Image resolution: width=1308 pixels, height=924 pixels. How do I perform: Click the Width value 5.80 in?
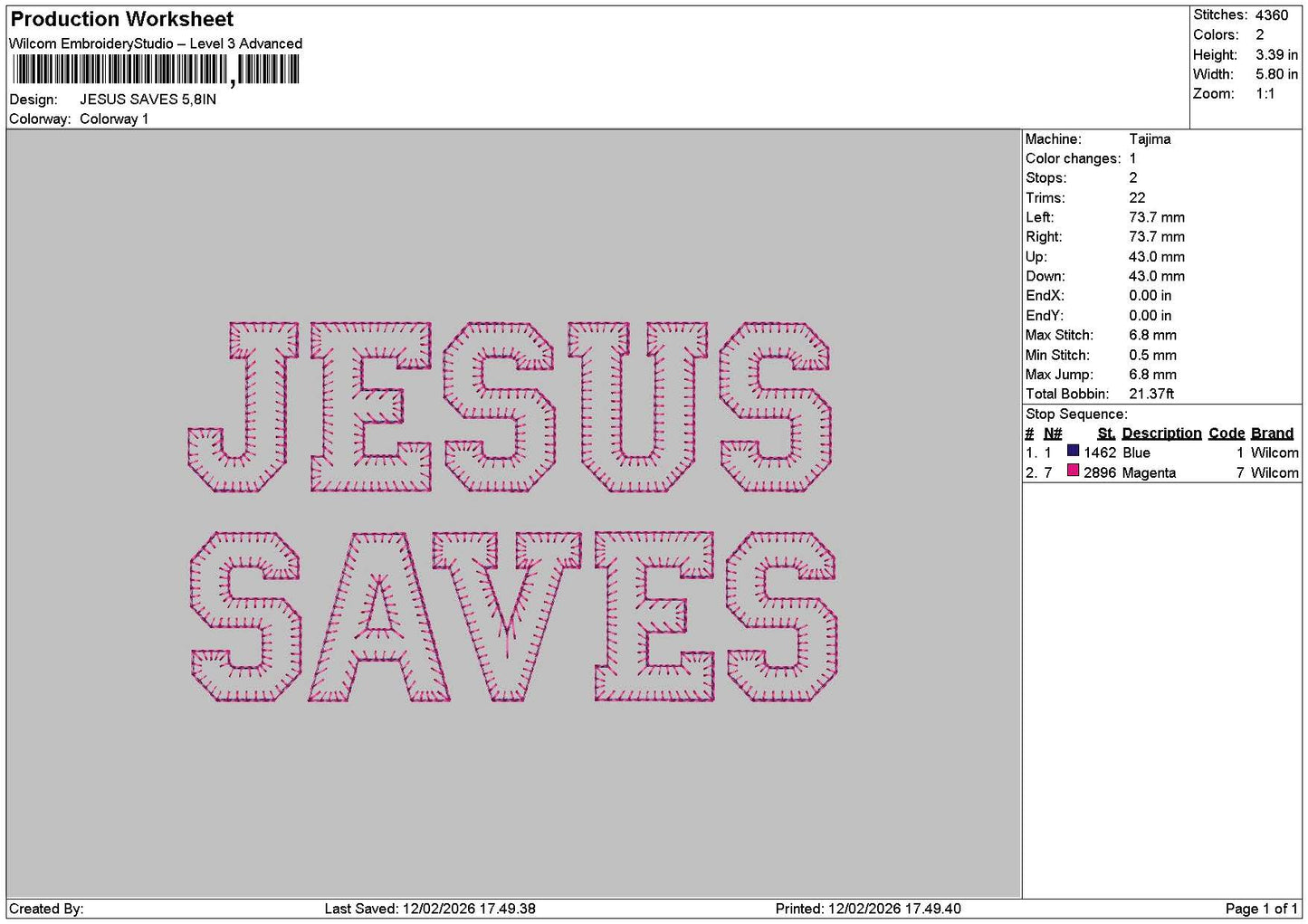1276,74
